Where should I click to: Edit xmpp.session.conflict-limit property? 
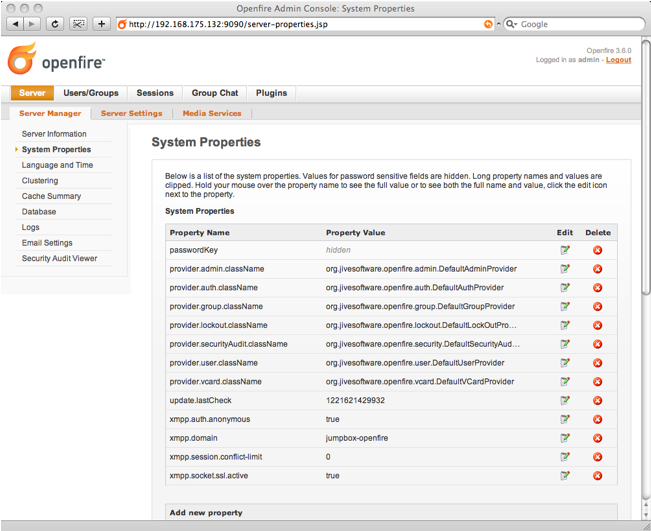click(565, 457)
